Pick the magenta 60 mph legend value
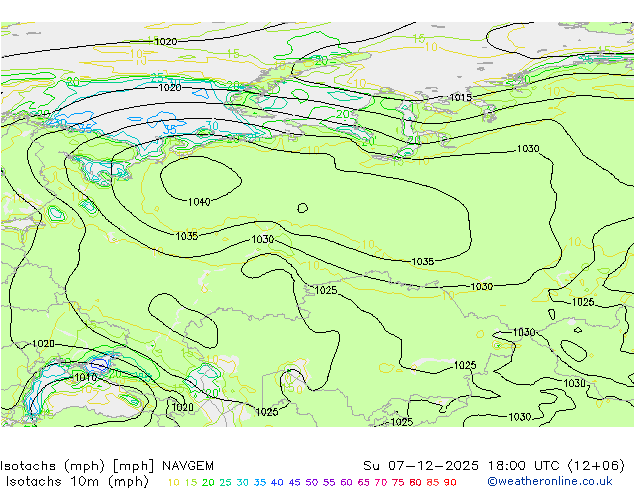Screen dimensions: 634x490 [346, 482]
